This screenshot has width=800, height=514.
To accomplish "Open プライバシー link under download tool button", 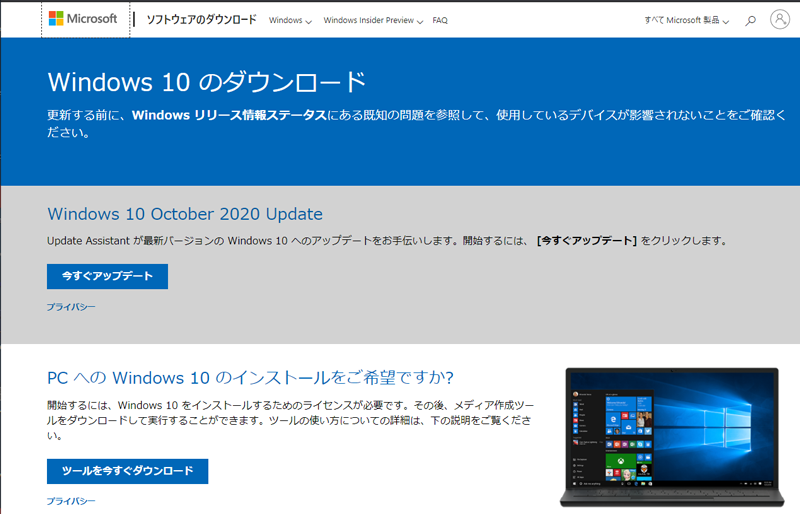I will [71, 501].
